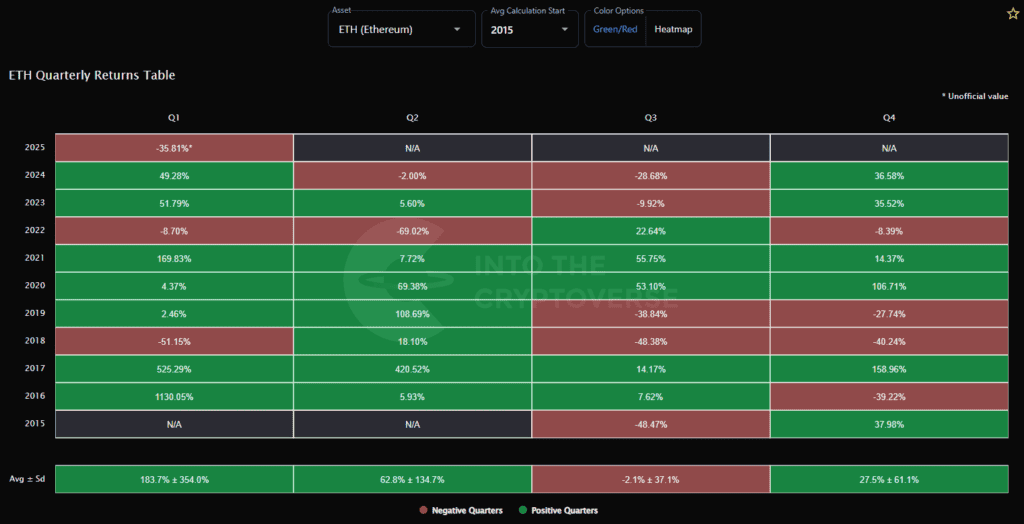Viewport: 1024px width, 524px height.
Task: Click the 1130.05% cell
Action: [174, 397]
